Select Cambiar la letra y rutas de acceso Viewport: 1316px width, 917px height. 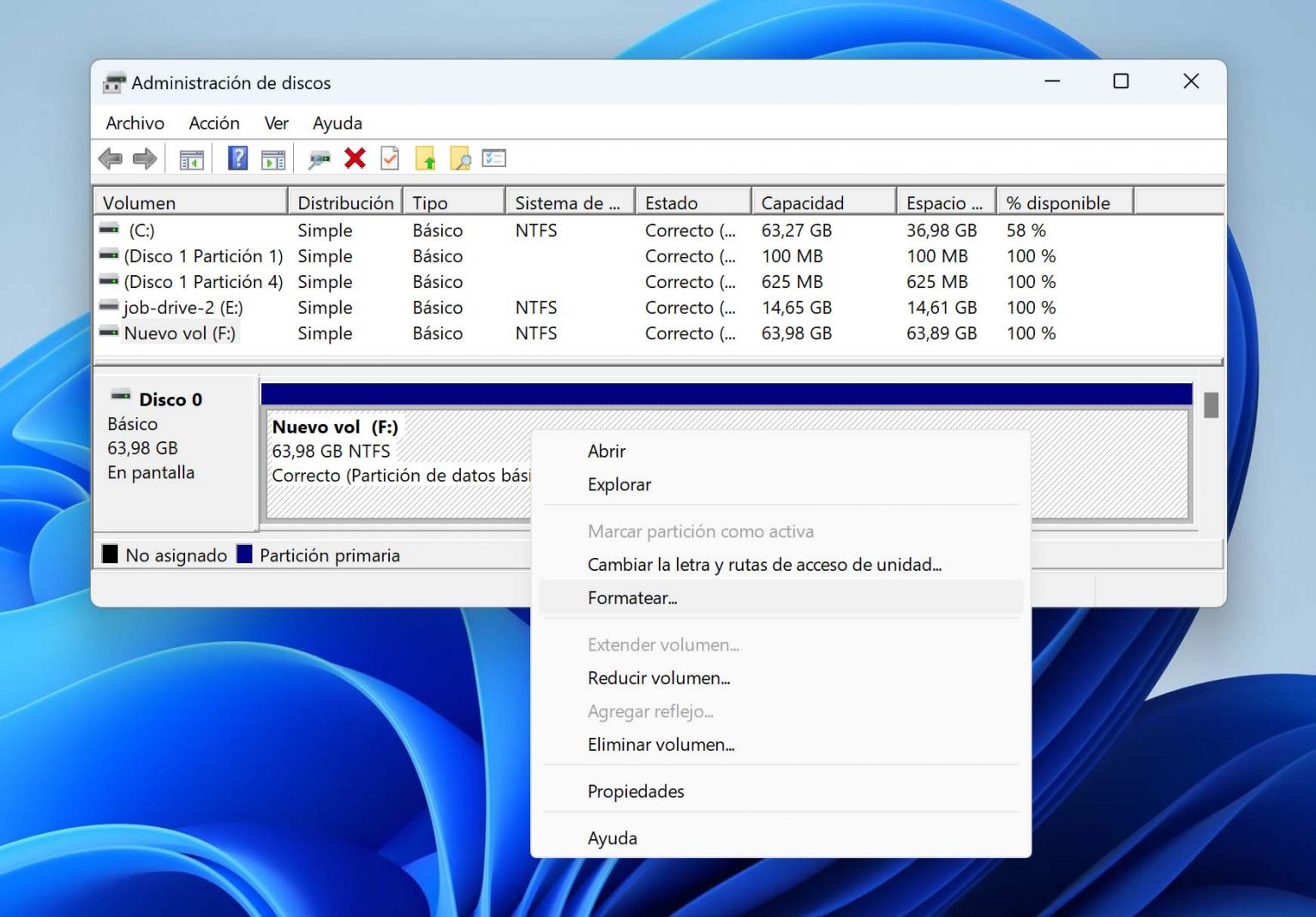click(x=765, y=564)
